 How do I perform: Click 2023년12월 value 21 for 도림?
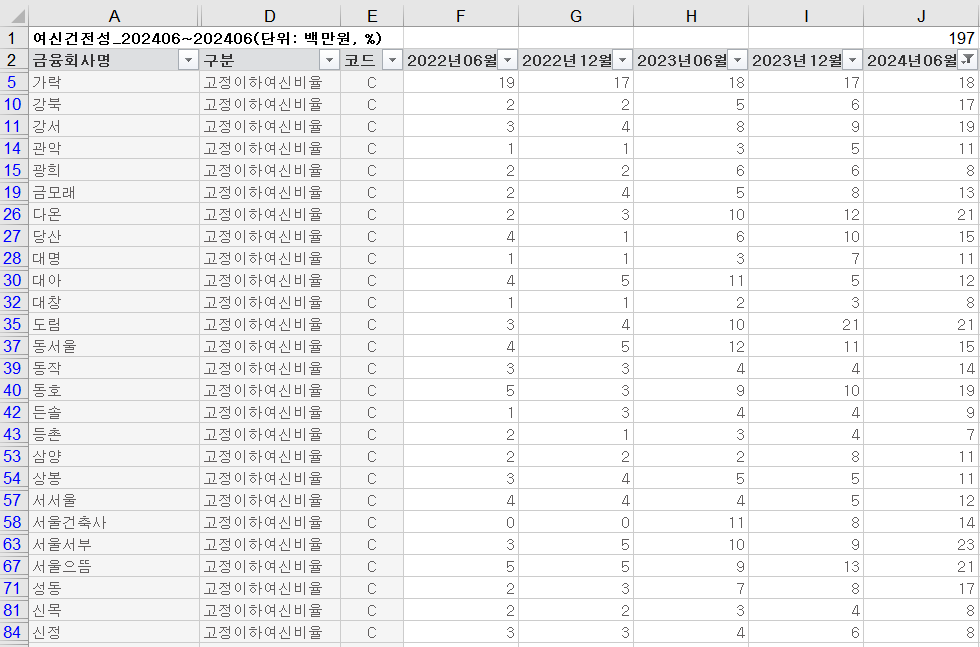click(x=806, y=324)
